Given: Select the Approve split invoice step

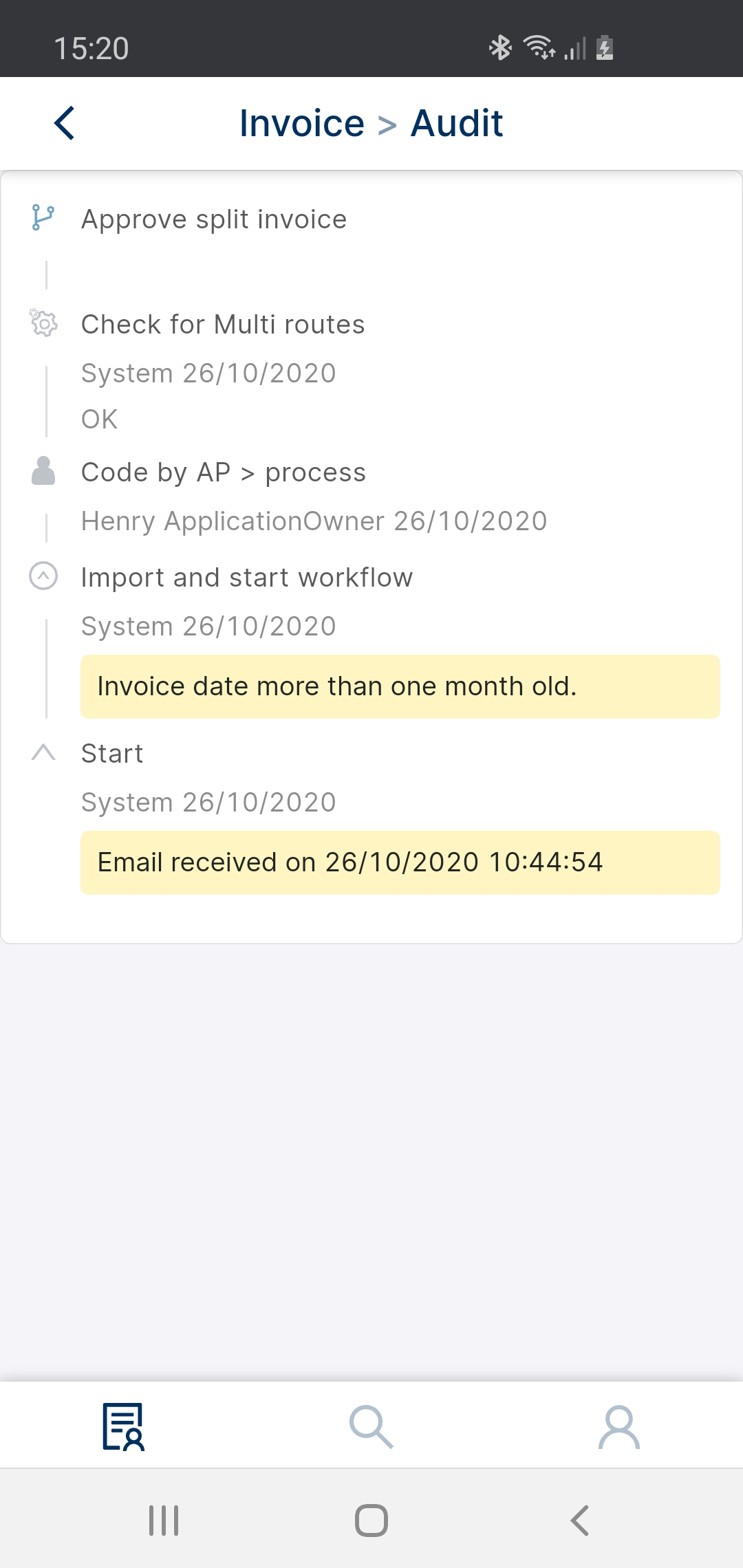Looking at the screenshot, I should (214, 219).
